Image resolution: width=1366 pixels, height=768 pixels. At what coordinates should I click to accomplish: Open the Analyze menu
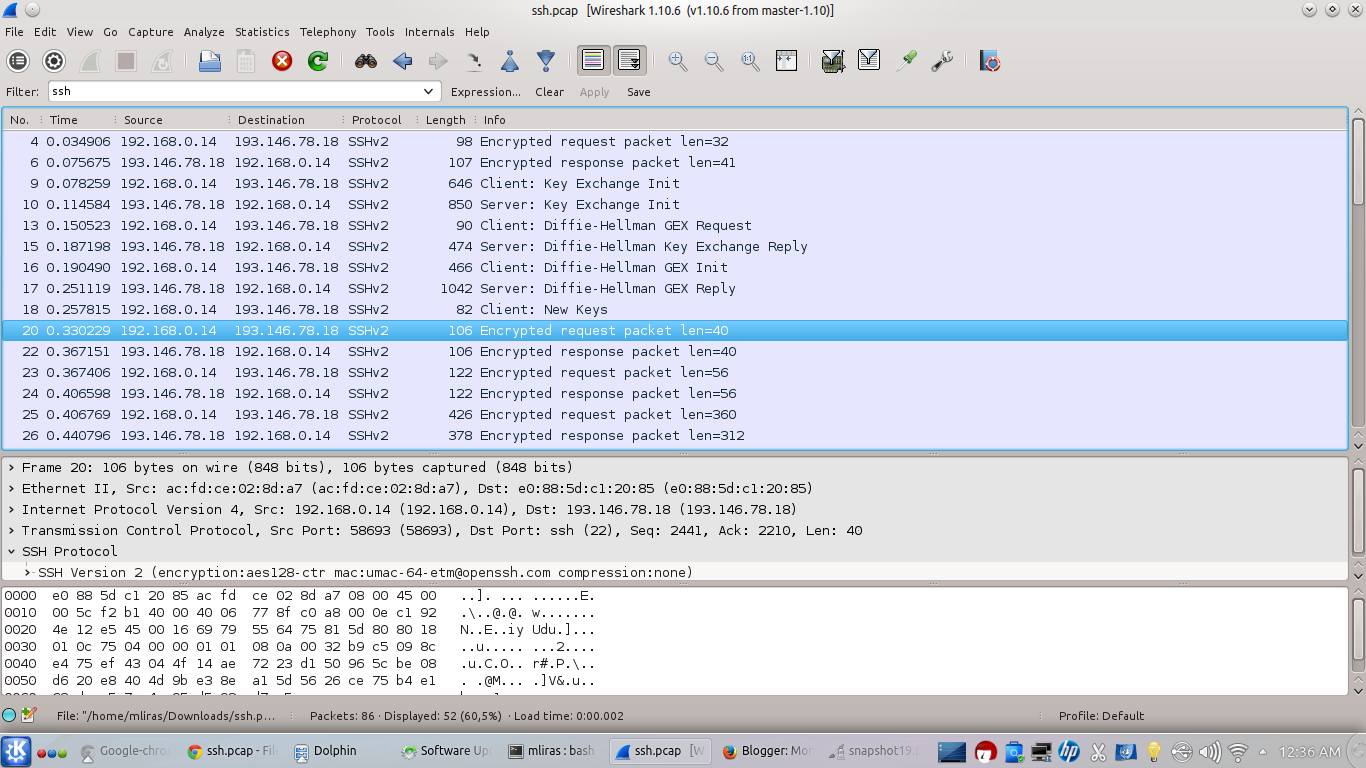pyautogui.click(x=204, y=32)
